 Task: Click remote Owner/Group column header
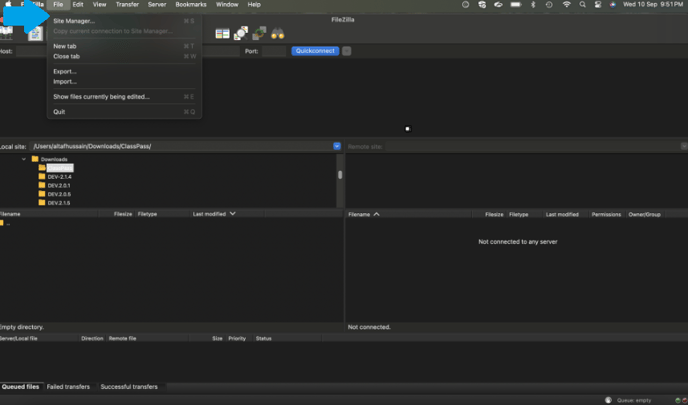[644, 214]
